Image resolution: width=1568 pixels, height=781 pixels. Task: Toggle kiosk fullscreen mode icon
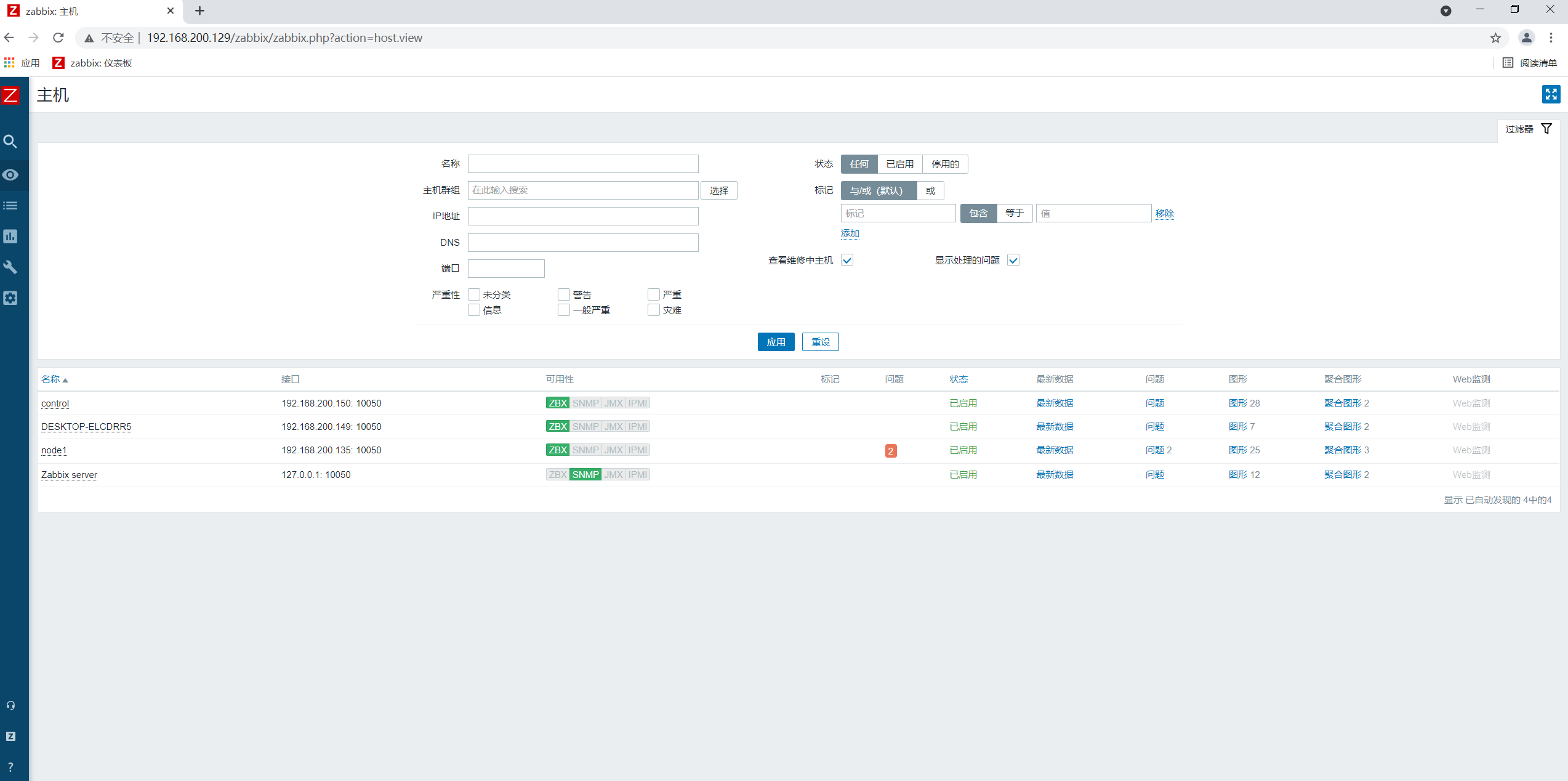1551,94
